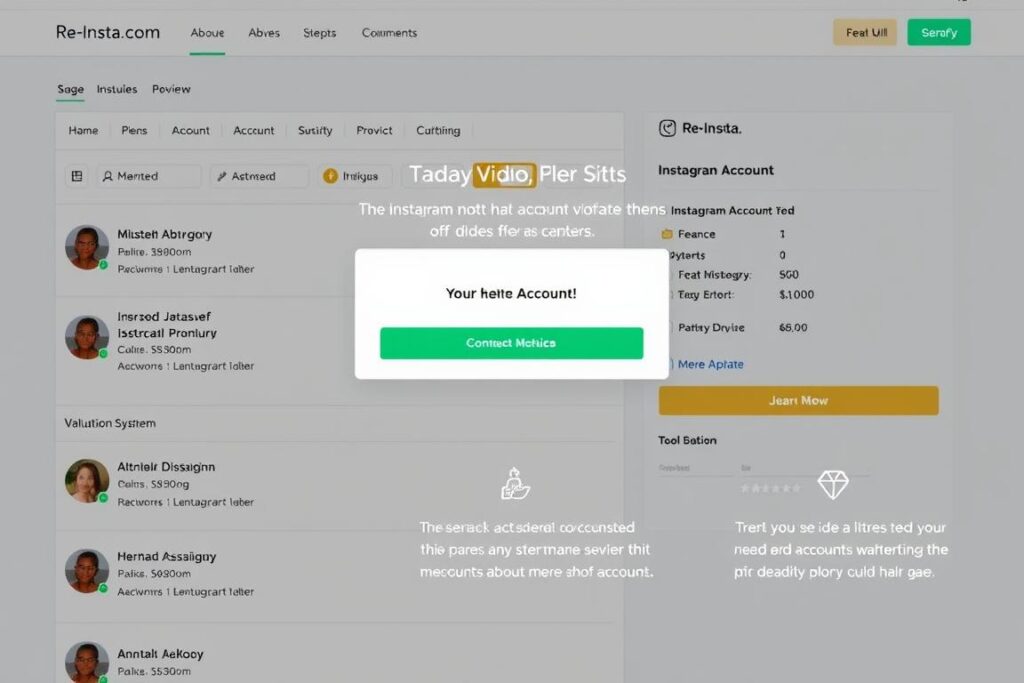
Task: Select Plens in the sub-navigation bar
Action: point(134,130)
